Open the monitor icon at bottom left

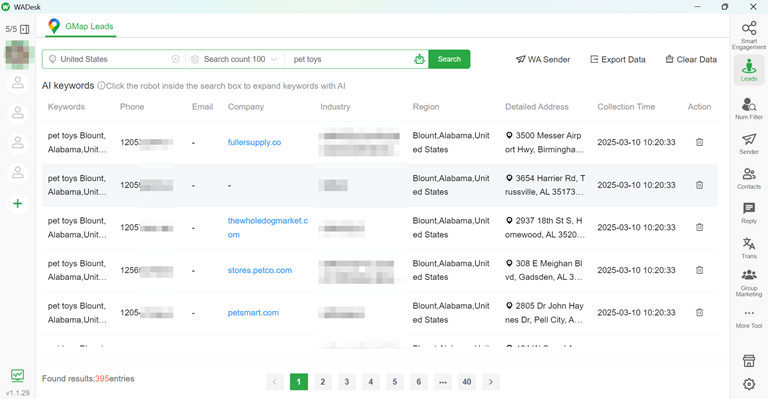[18, 376]
